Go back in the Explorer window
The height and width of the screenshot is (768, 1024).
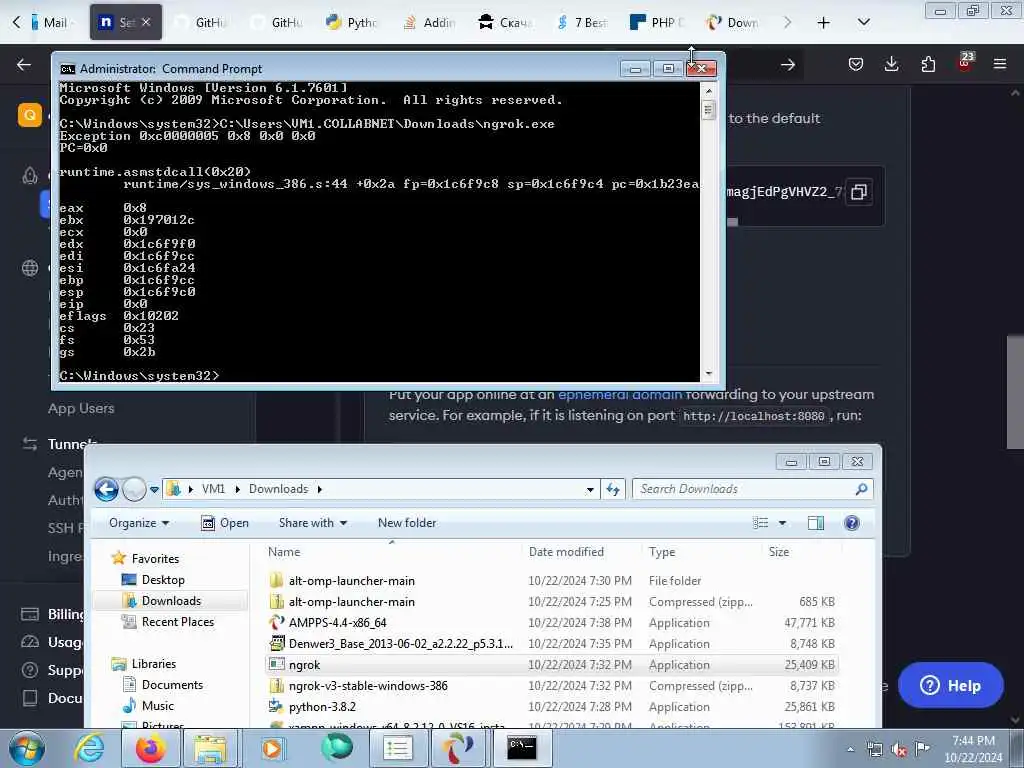pyautogui.click(x=106, y=488)
